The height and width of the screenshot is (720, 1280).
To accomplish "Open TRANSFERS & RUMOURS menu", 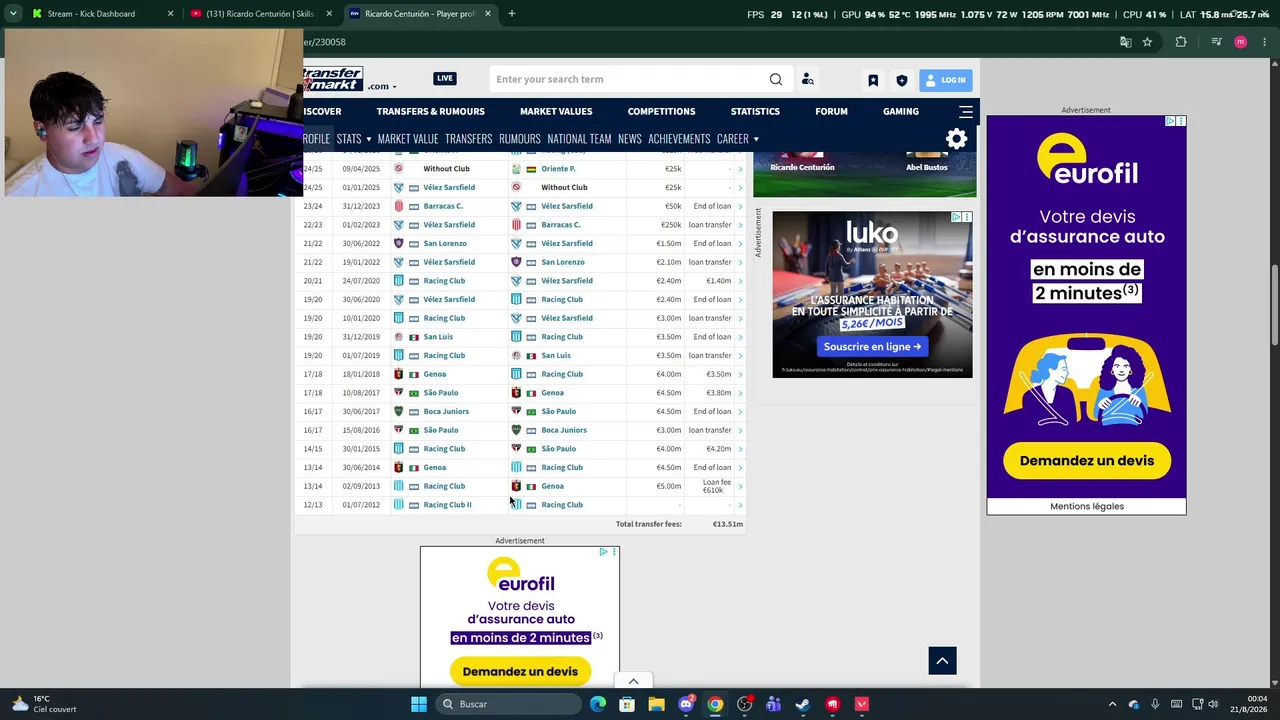I will point(430,111).
